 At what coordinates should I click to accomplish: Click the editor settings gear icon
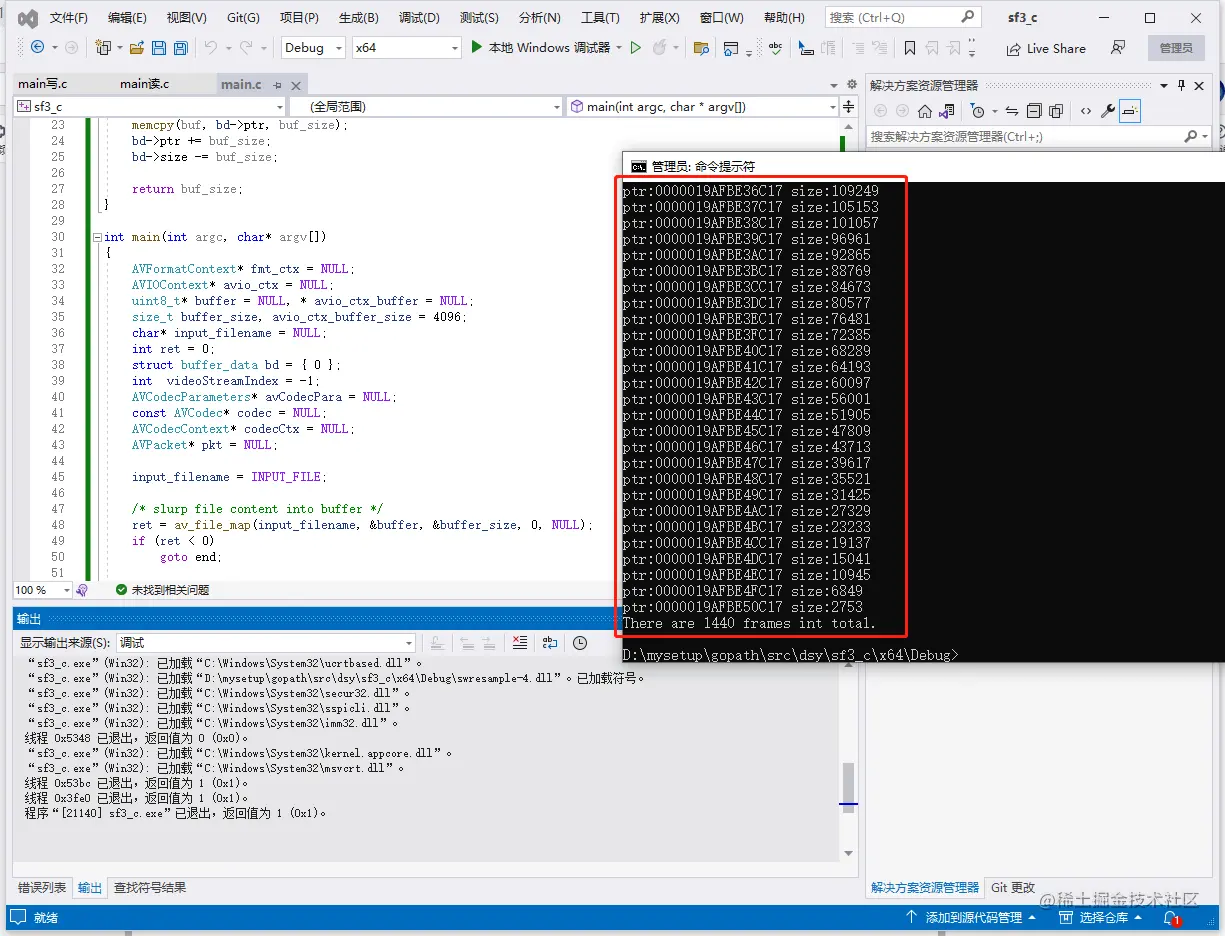[852, 84]
